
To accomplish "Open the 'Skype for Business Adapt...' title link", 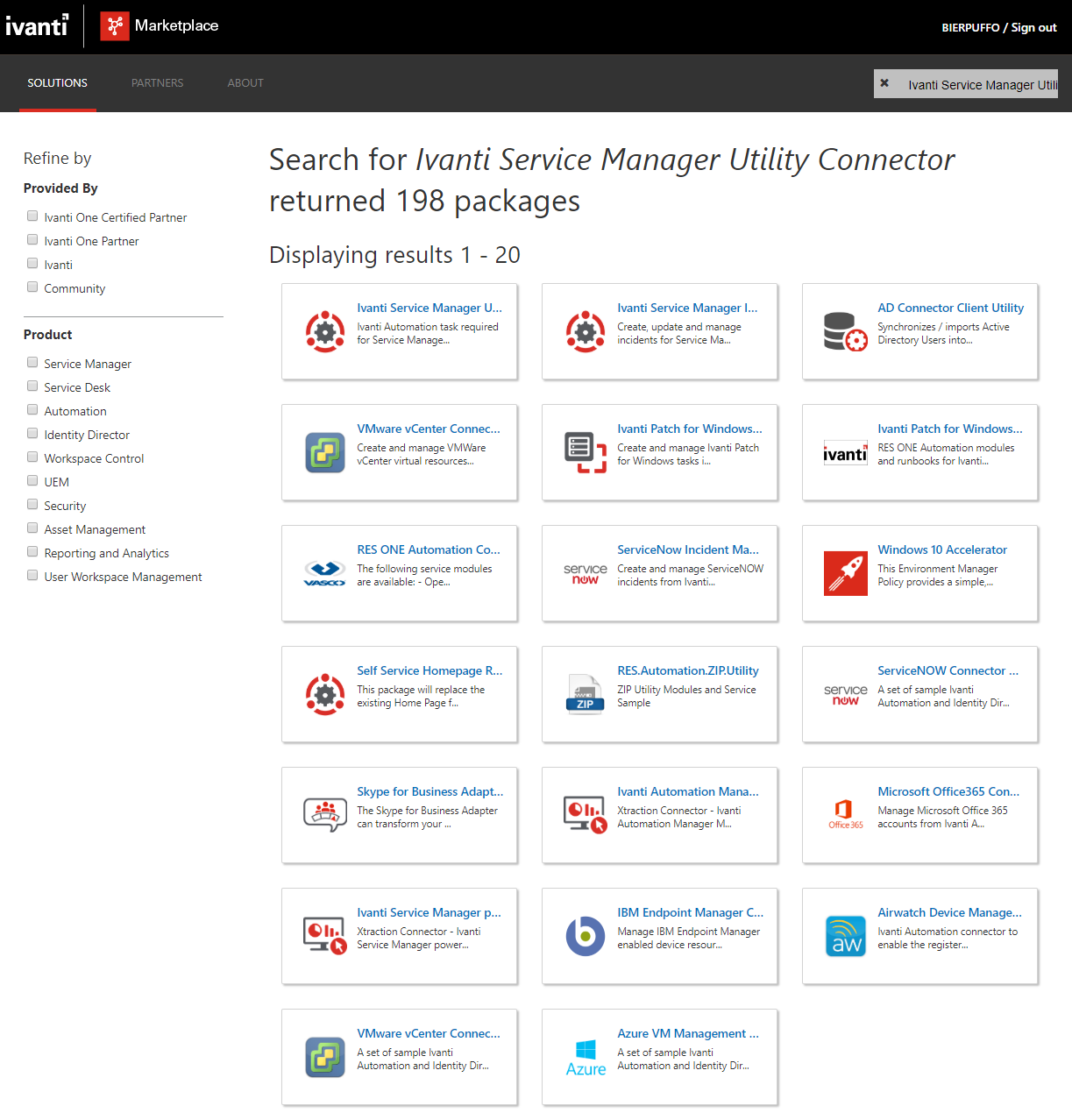I will pos(430,791).
